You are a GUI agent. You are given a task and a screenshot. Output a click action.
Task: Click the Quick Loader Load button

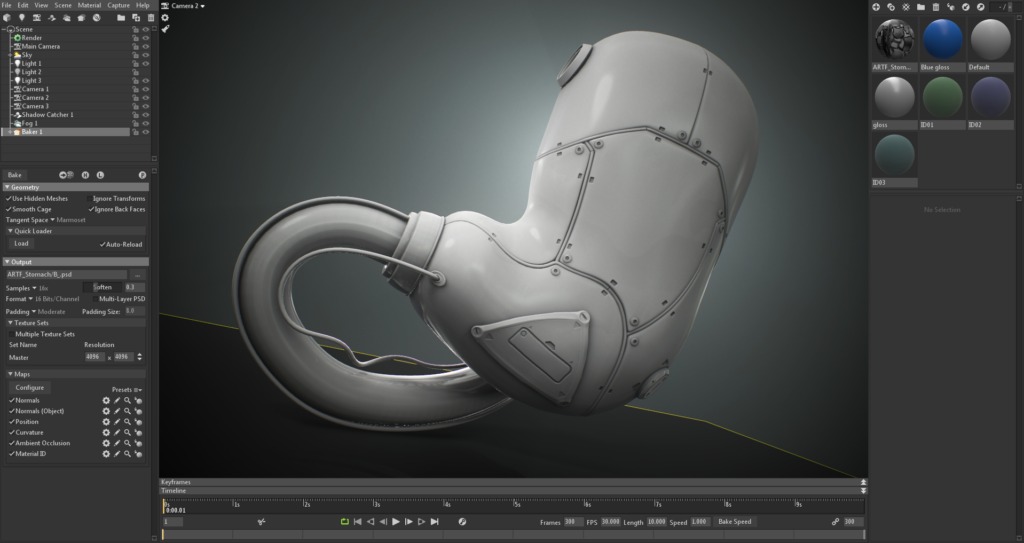21,244
